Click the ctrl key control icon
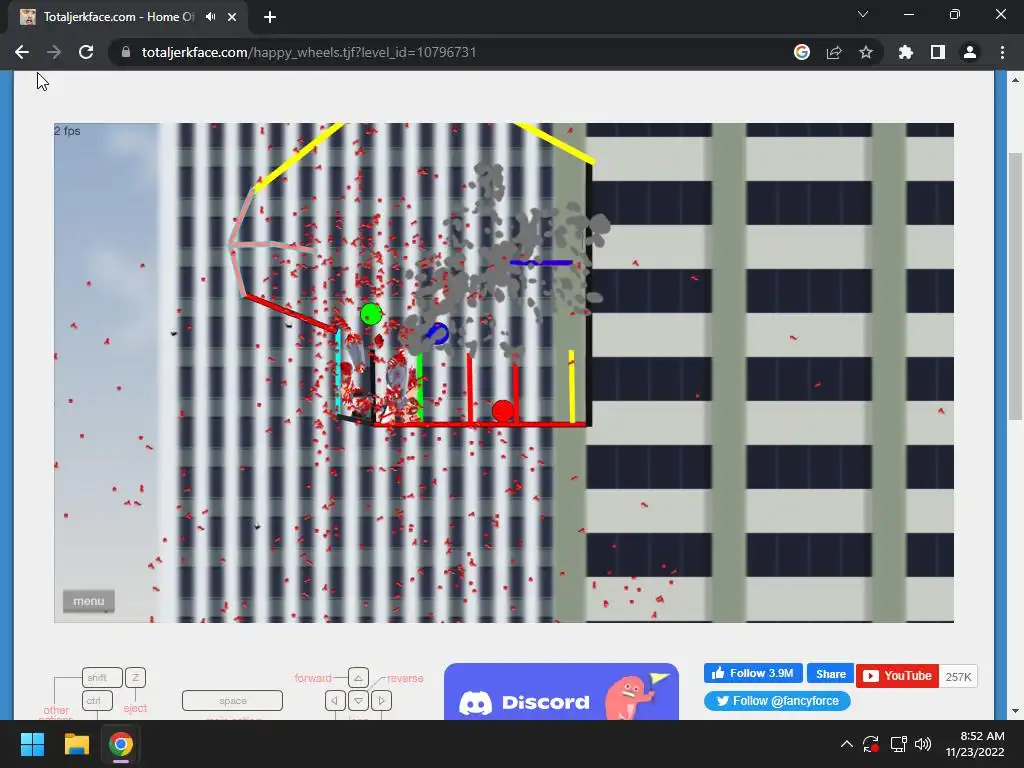Image resolution: width=1024 pixels, height=768 pixels. tap(97, 701)
